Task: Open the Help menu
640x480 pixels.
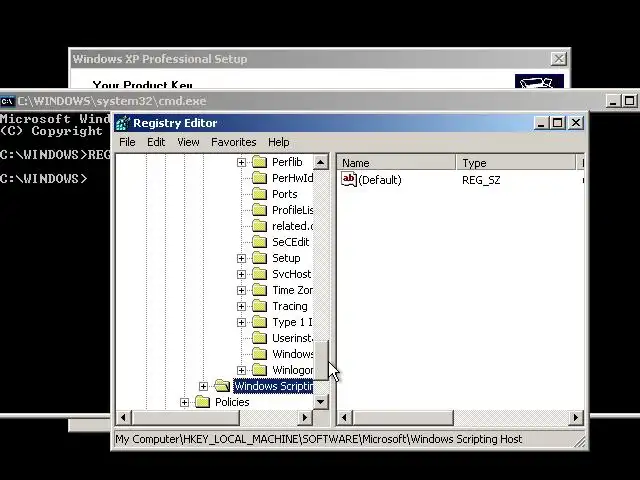Action: 279,142
